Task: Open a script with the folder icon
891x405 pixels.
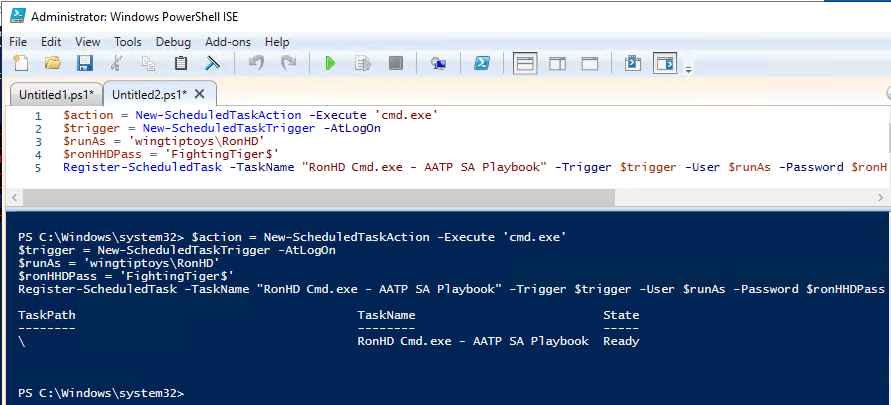Action: click(x=53, y=63)
